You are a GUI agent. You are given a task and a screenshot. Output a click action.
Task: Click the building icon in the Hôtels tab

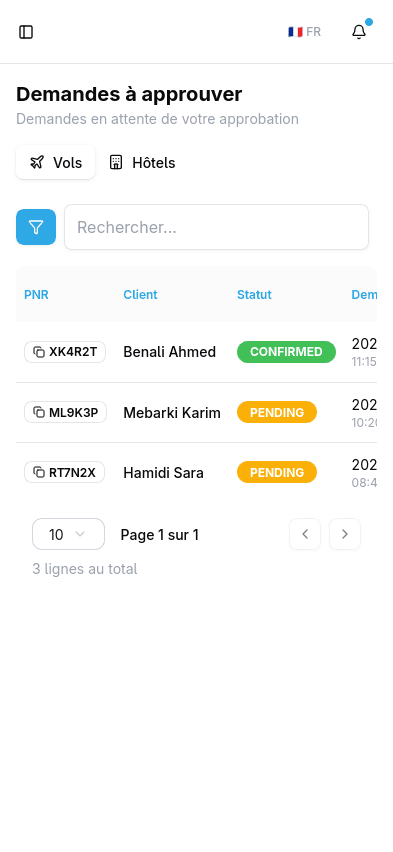coord(116,162)
